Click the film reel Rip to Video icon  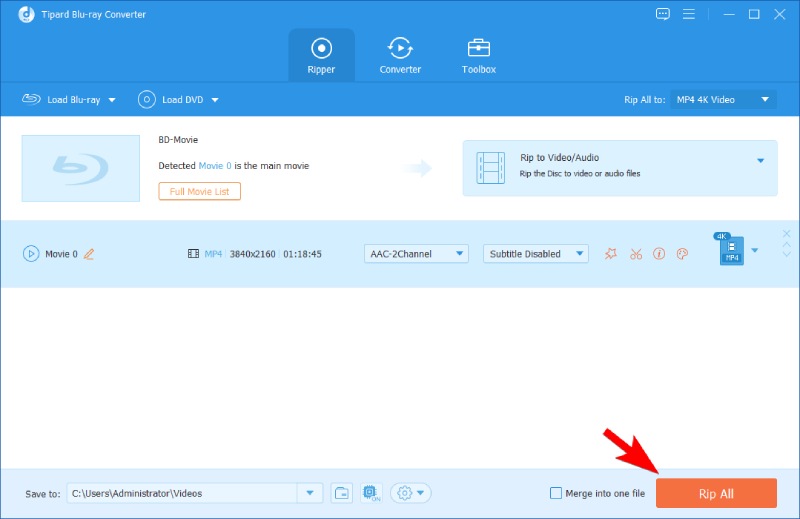coord(490,168)
